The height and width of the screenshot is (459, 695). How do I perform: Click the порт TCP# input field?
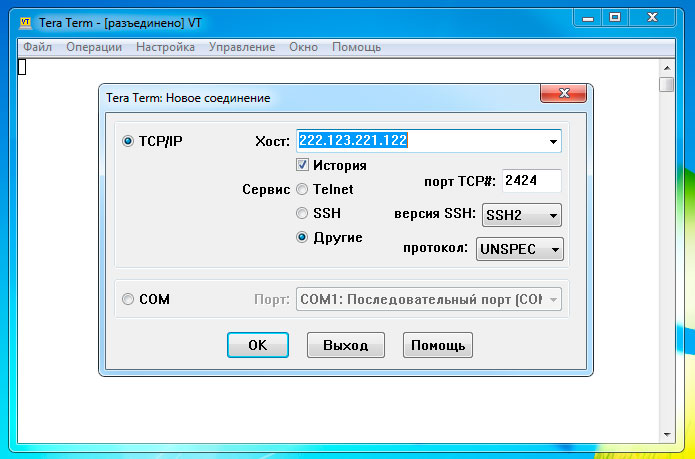pyautogui.click(x=530, y=181)
